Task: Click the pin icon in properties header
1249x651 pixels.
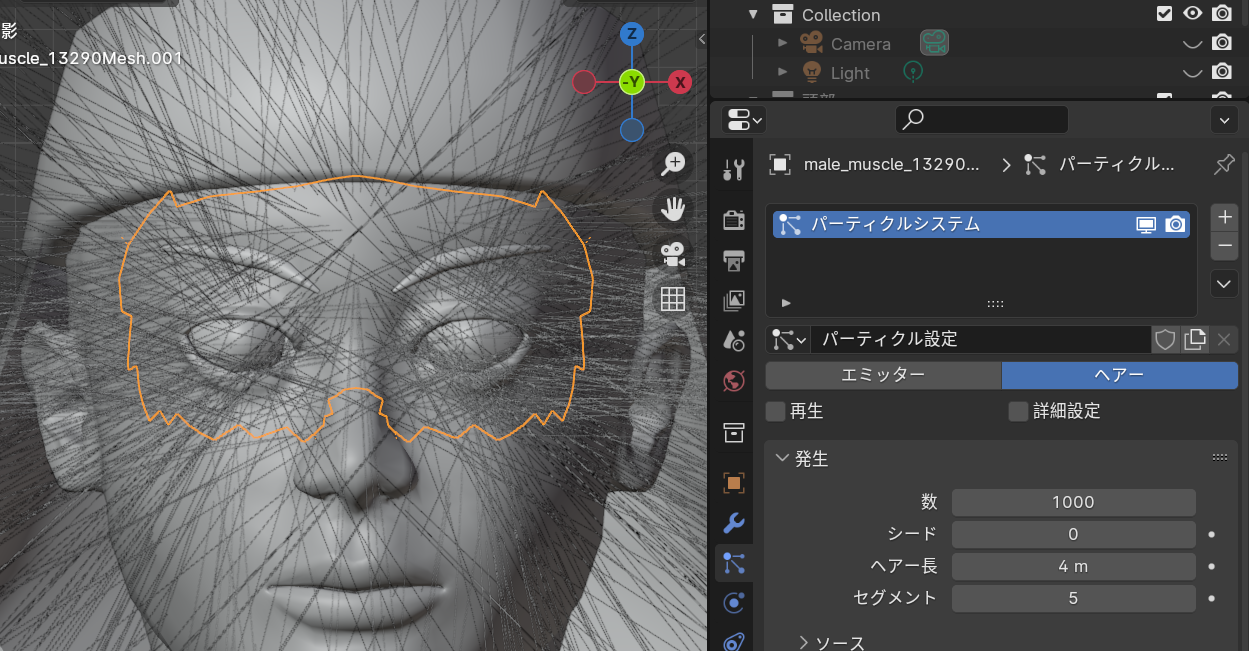Action: pyautogui.click(x=1224, y=164)
